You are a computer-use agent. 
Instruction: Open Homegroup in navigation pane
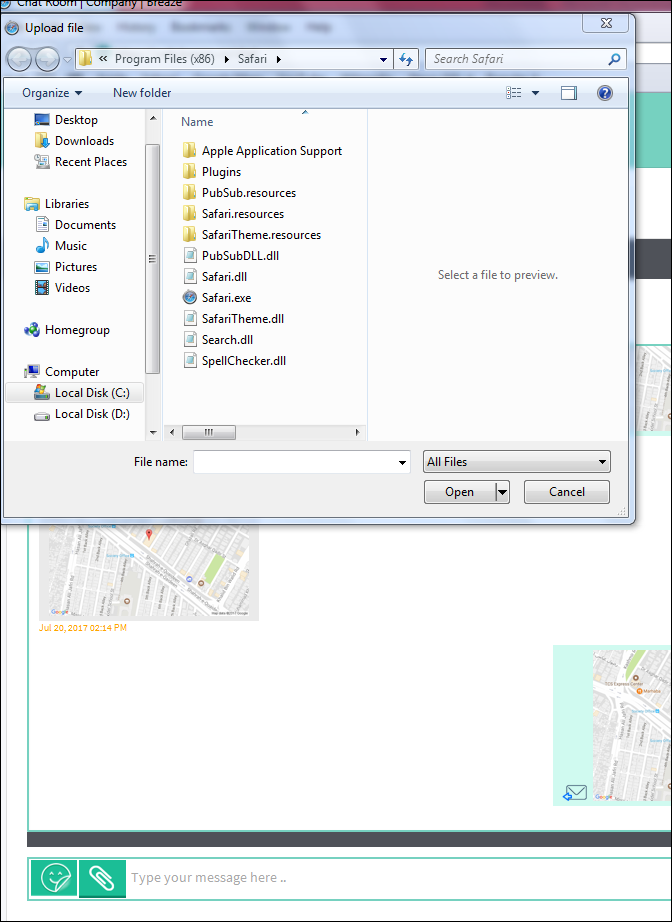pos(66,330)
